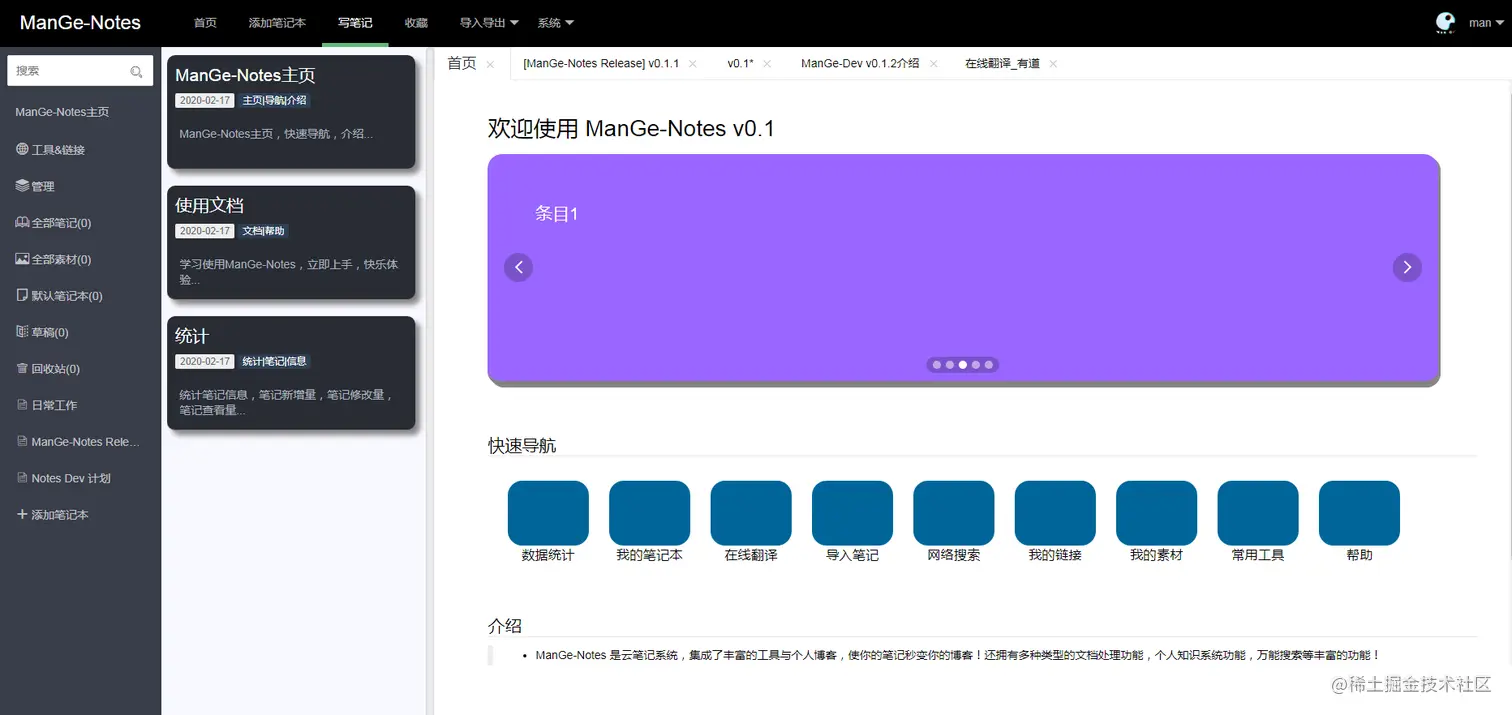Open 全部笔记 from the sidebar
This screenshot has height=715, width=1512.
point(60,222)
